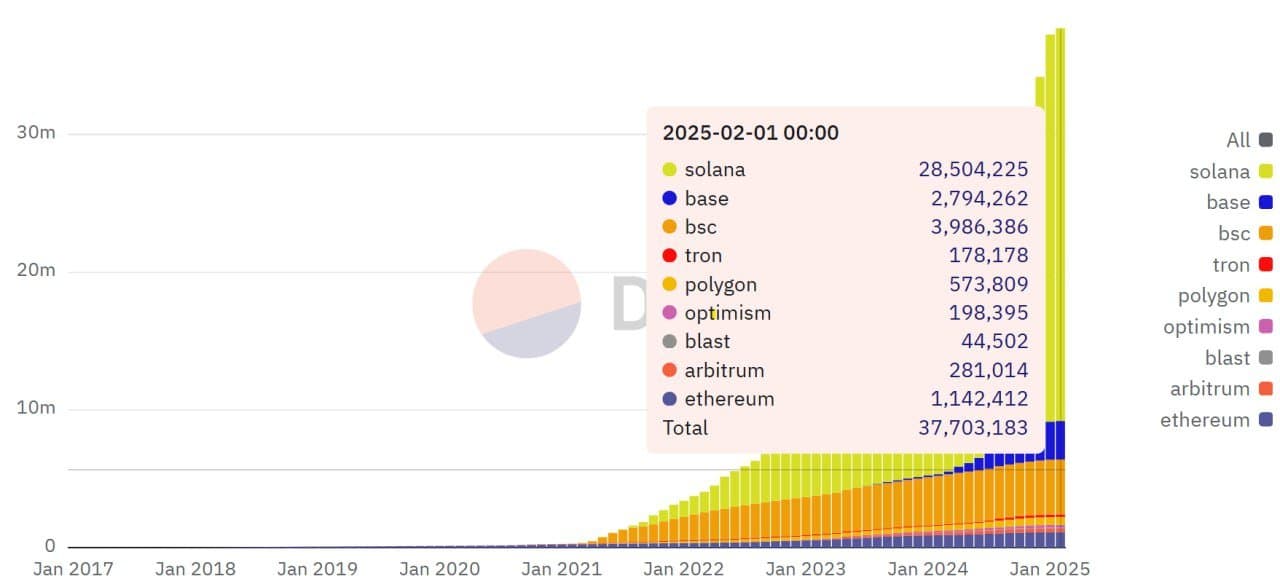
Task: Click the solana color dot in the tooltip
Action: 670,170
